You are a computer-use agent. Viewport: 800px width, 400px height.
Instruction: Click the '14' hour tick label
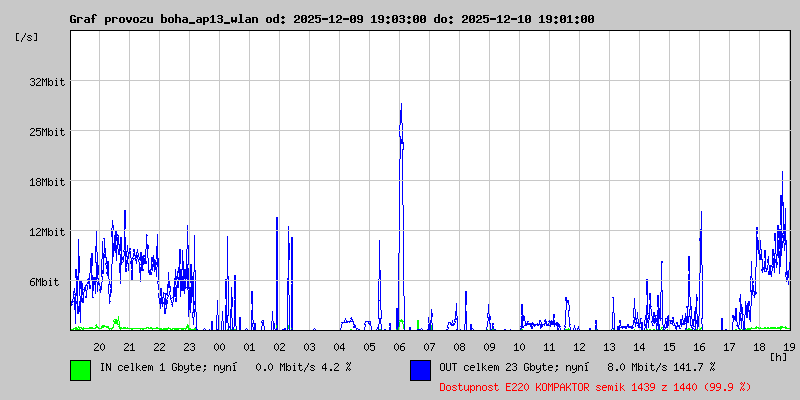[x=639, y=347]
